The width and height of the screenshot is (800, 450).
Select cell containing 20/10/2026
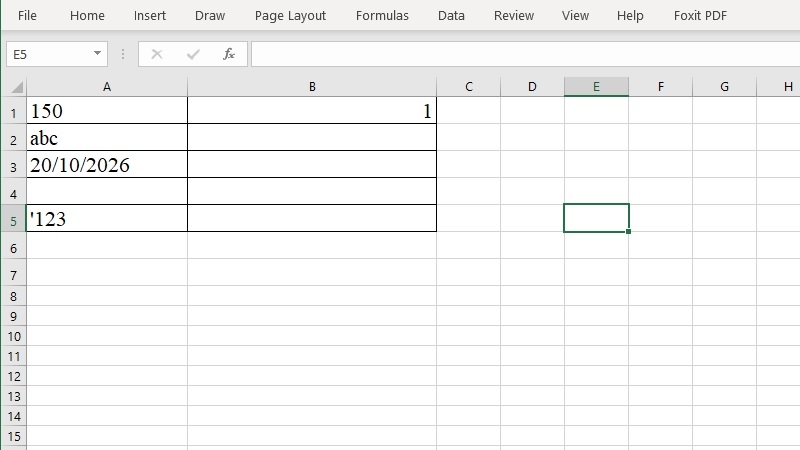click(107, 164)
